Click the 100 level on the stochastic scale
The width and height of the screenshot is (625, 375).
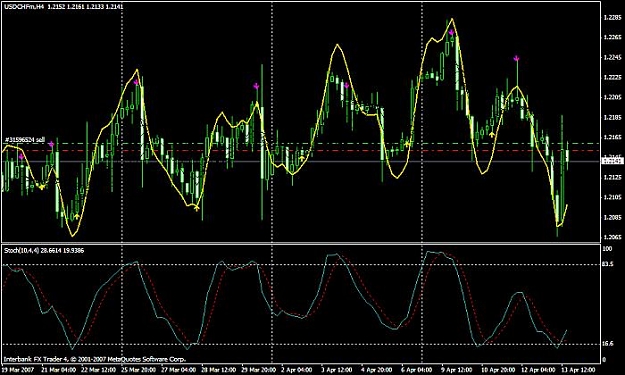coord(607,249)
